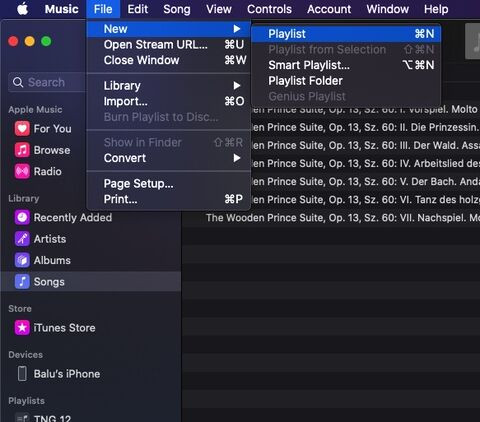Click the Albums icon in sidebar
Image resolution: width=480 pixels, height=422 pixels.
(x=22, y=260)
